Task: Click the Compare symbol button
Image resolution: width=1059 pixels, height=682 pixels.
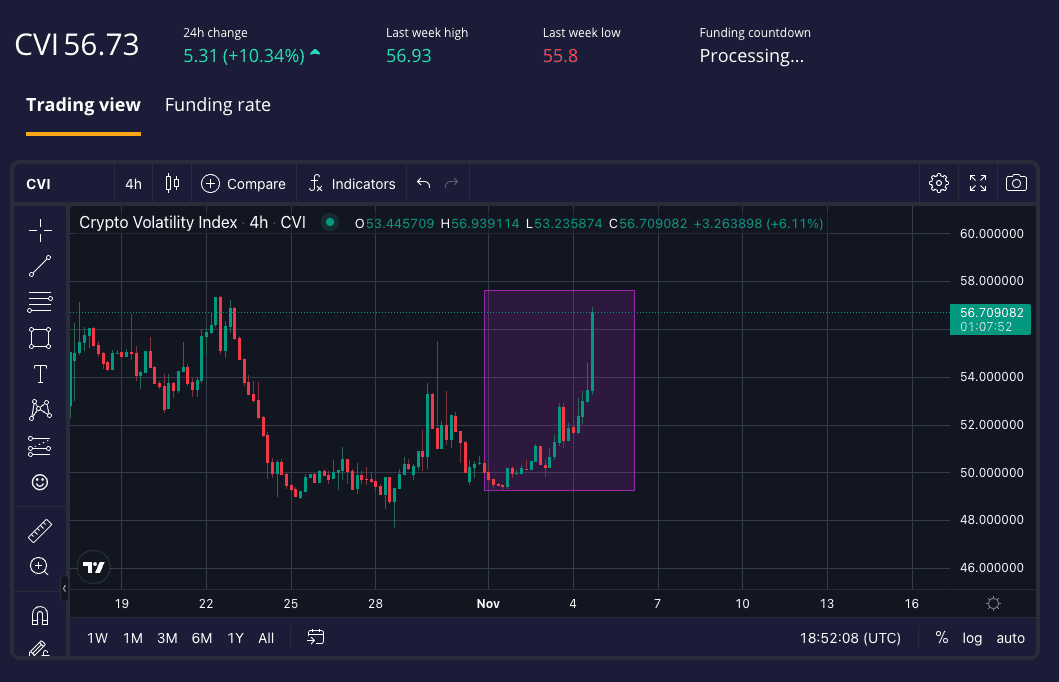Action: point(243,184)
